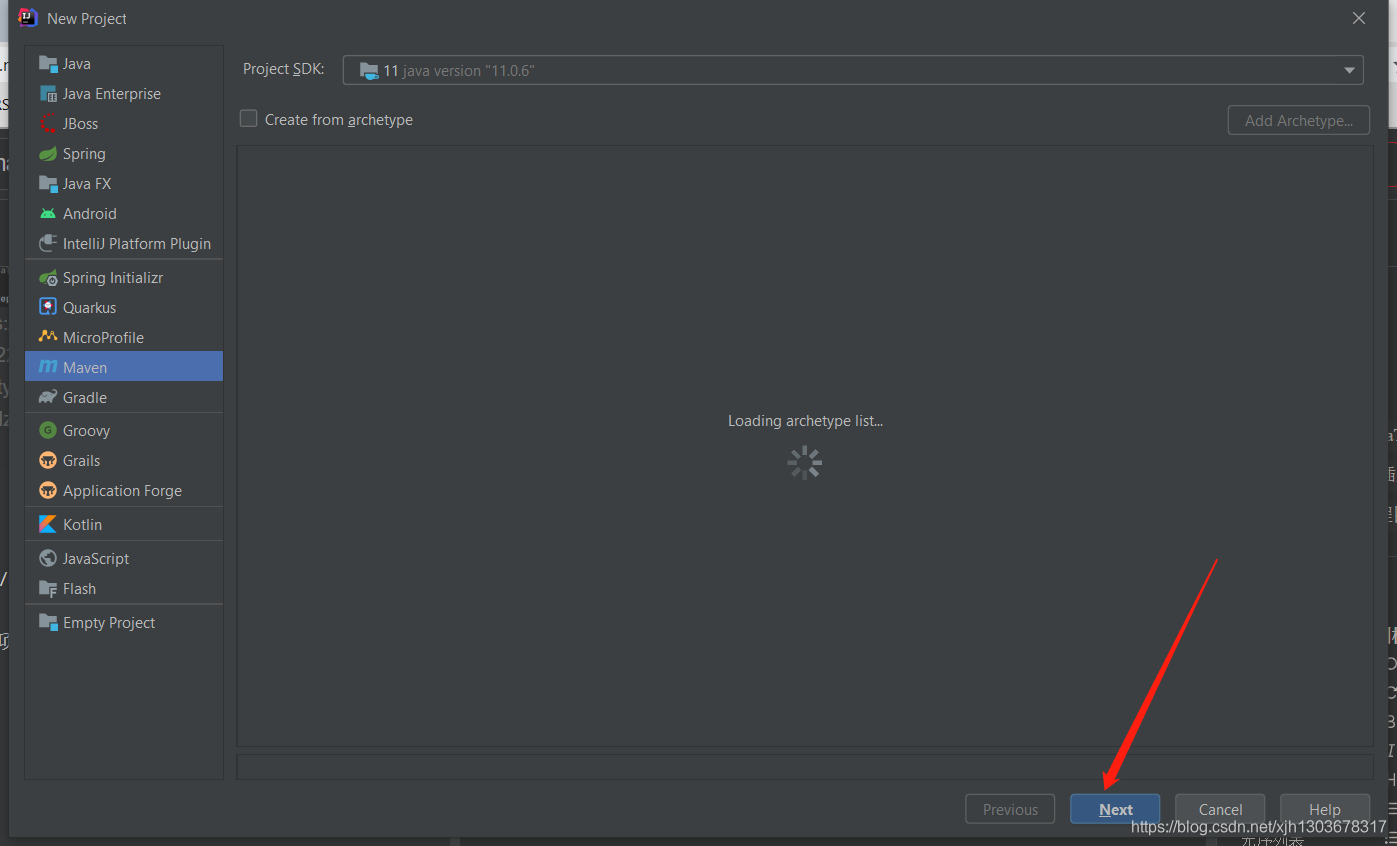
Task: Click the Empty Project folder icon
Action: click(48, 623)
